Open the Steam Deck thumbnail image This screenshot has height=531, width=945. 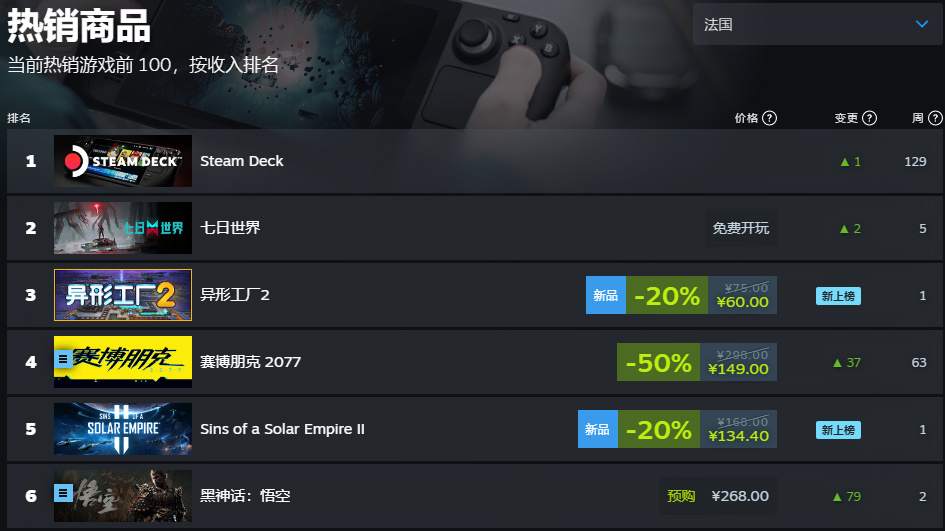point(123,161)
